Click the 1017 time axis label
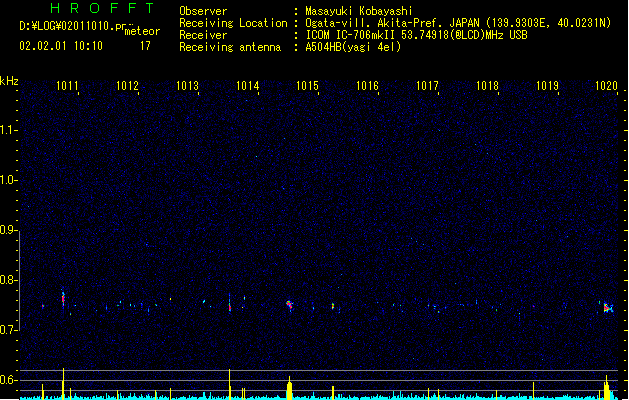The width and height of the screenshot is (629, 400). point(427,85)
